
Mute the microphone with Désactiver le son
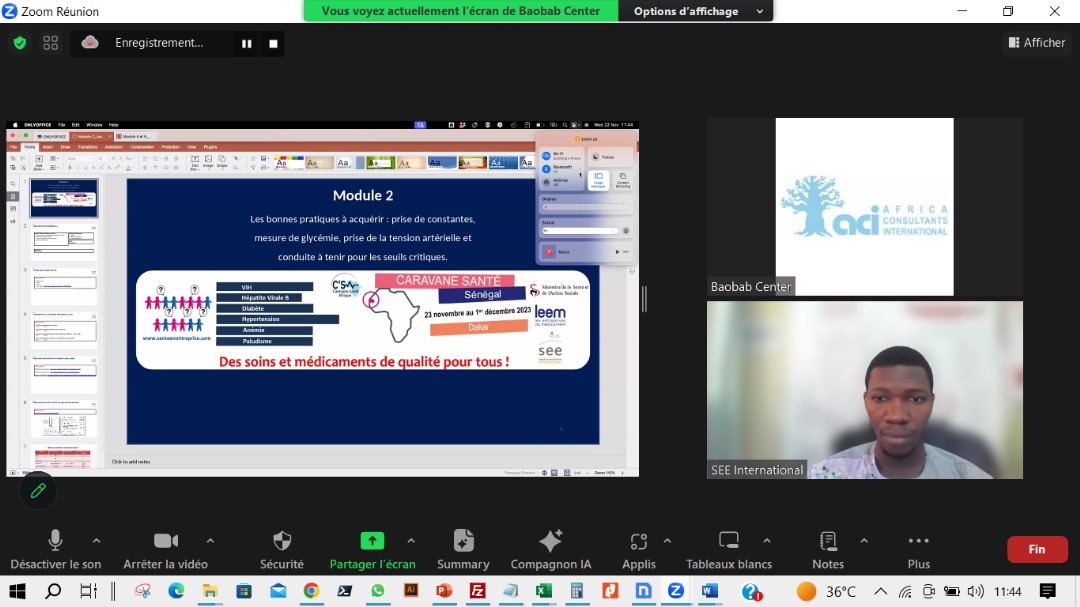tap(55, 549)
